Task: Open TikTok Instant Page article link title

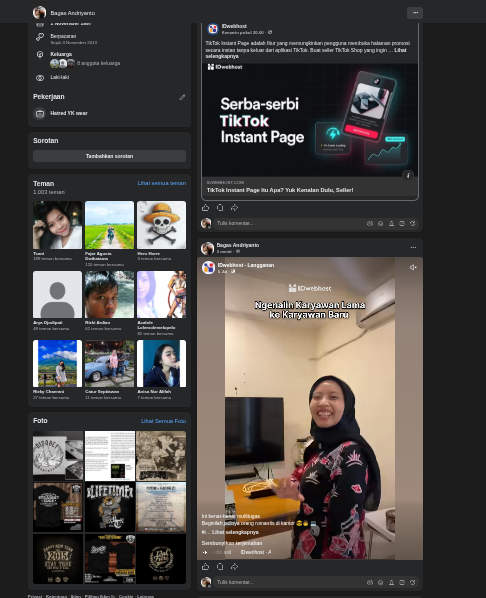Action: pyautogui.click(x=280, y=190)
